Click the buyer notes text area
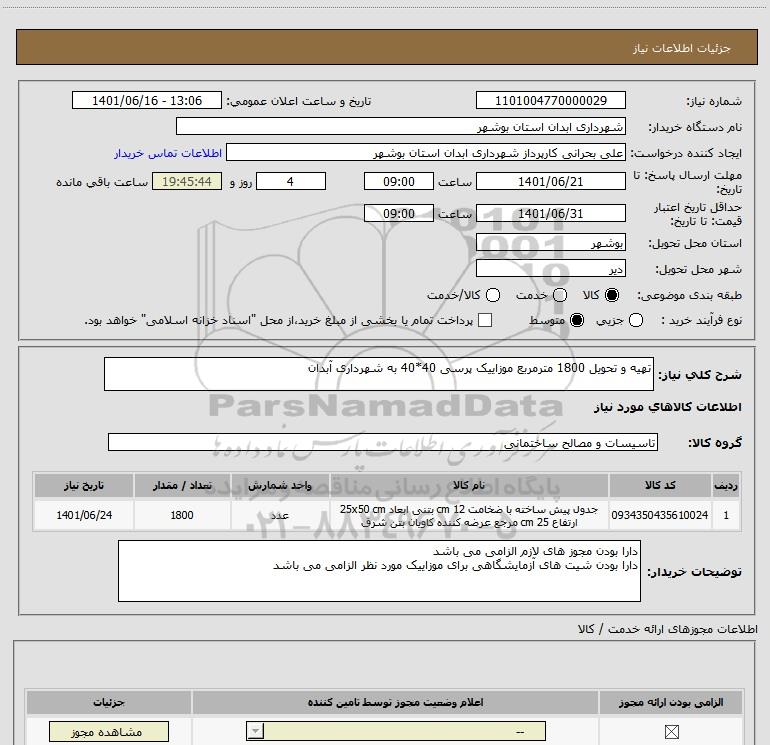The height and width of the screenshot is (745, 770). click(379, 571)
